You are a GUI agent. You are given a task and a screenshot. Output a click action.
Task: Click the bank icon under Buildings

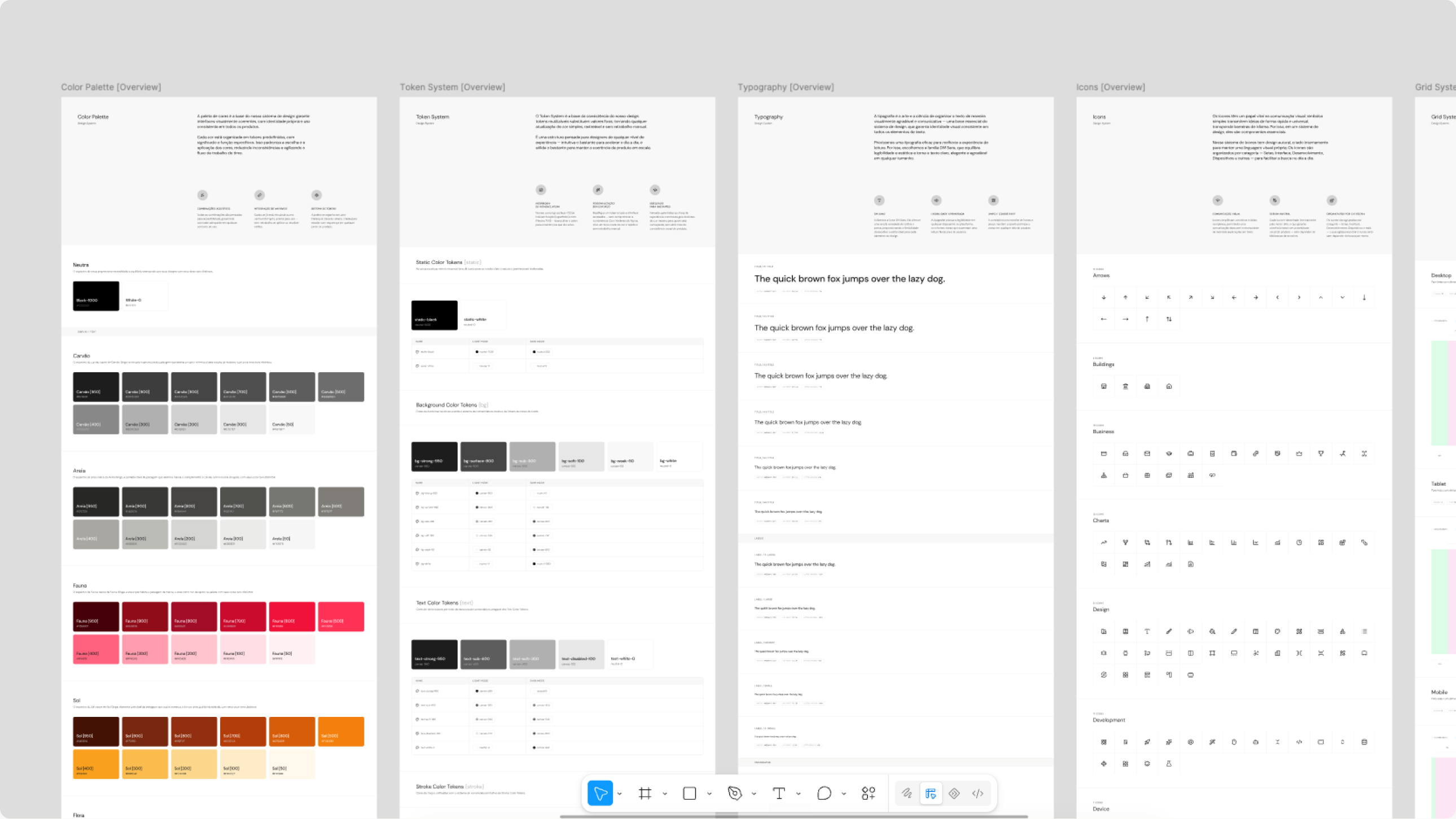pos(1125,386)
